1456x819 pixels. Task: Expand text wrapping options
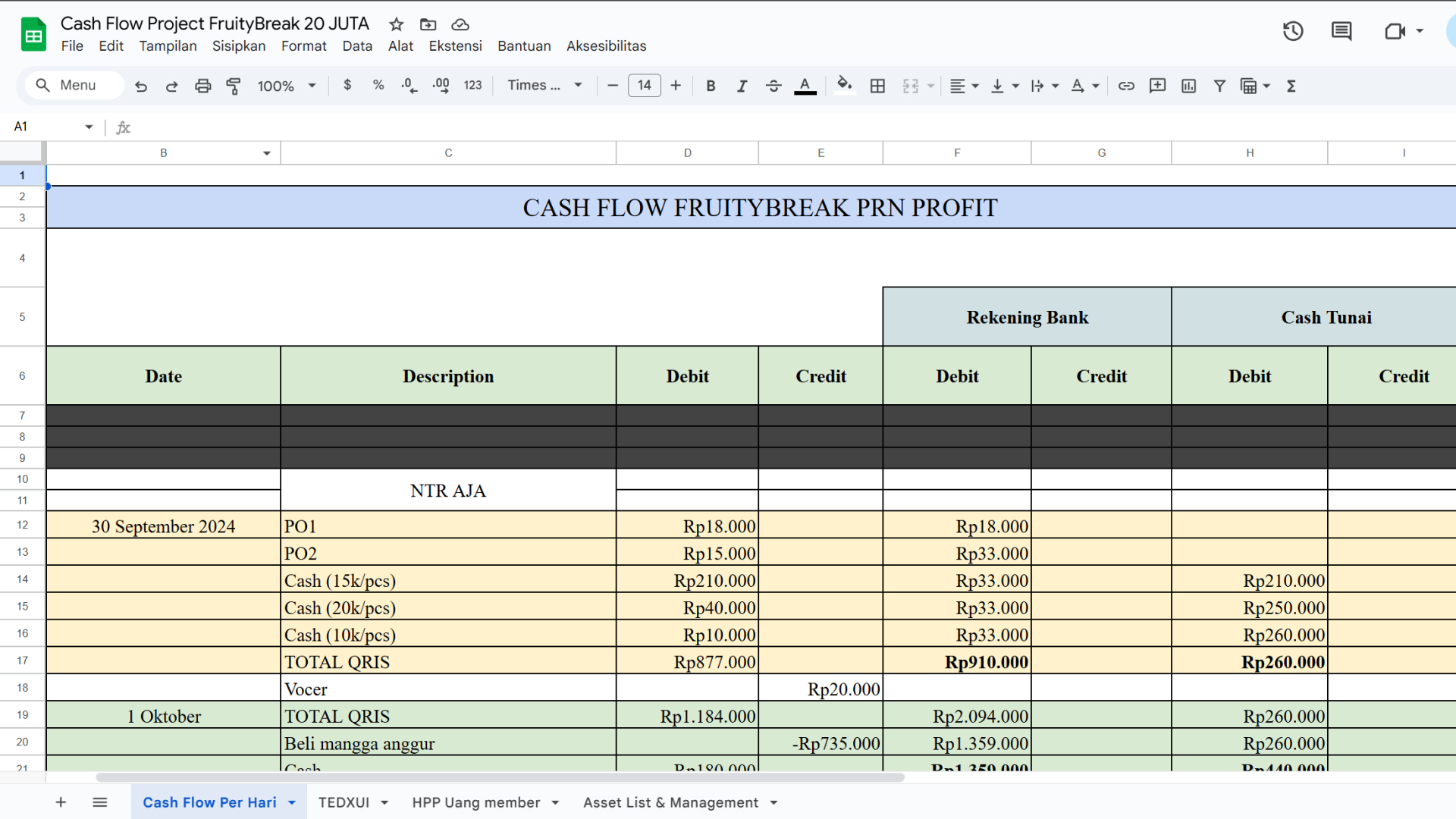[x=1055, y=86]
